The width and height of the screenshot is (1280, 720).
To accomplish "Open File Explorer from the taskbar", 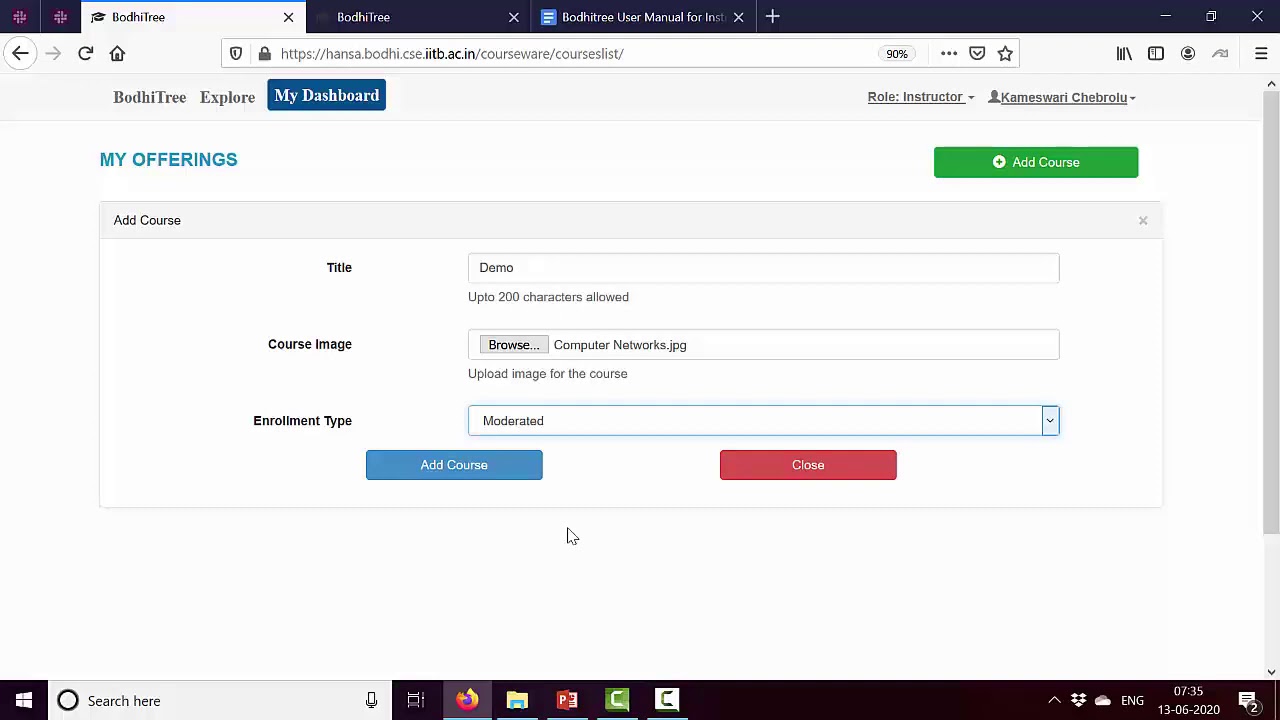I will 517,700.
